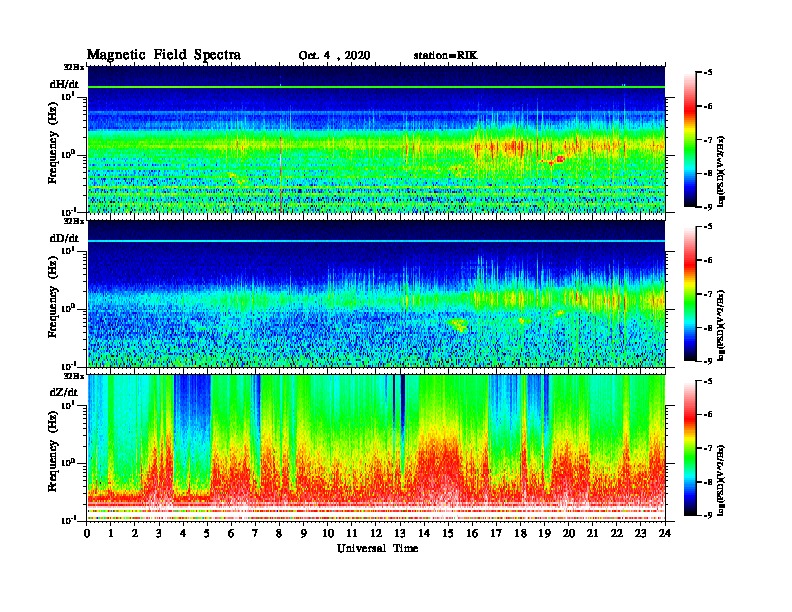
Task: Click the "Magnetic Field Spectra" title
Action: tap(164, 55)
